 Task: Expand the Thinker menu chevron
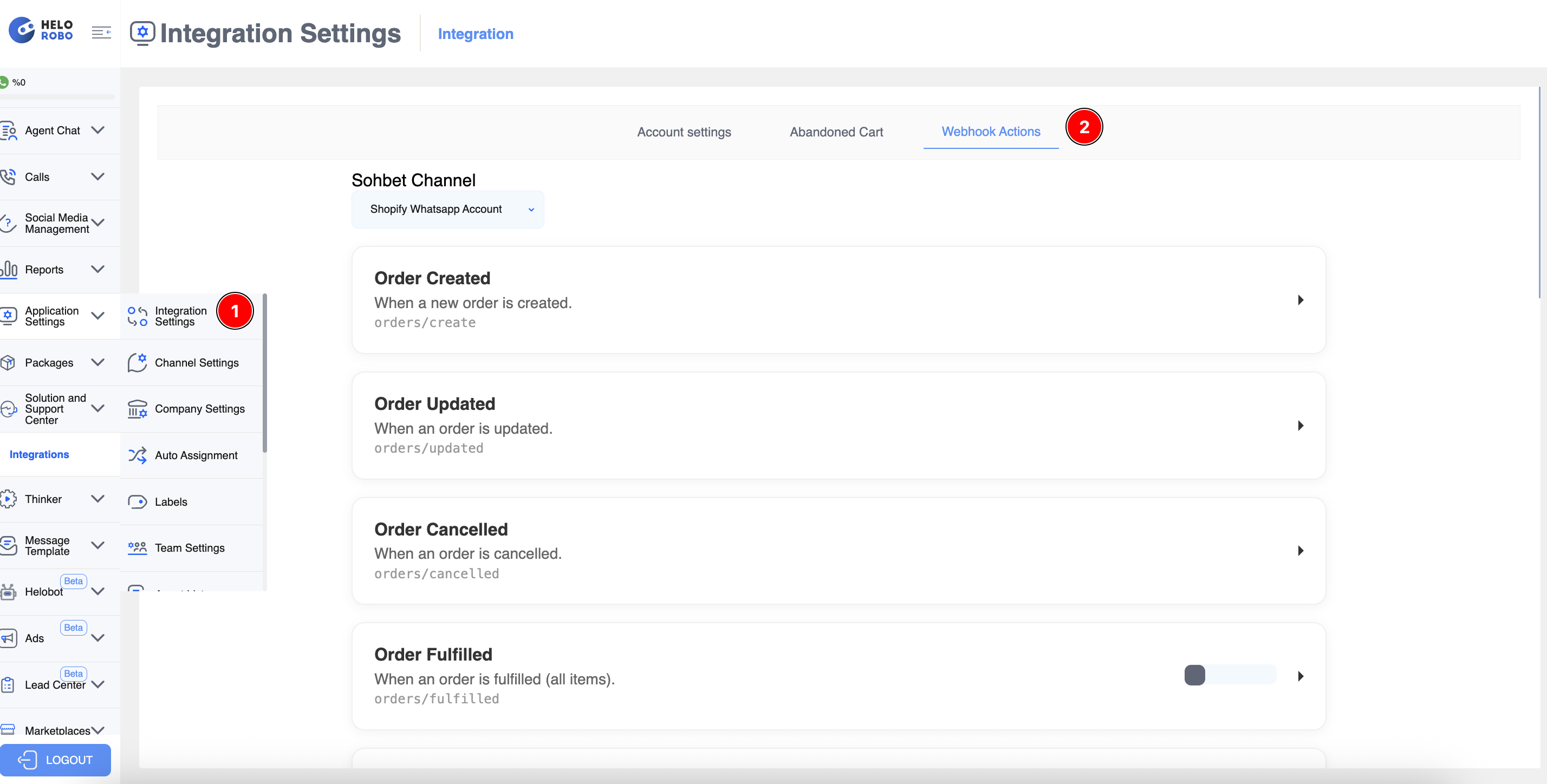tap(98, 499)
